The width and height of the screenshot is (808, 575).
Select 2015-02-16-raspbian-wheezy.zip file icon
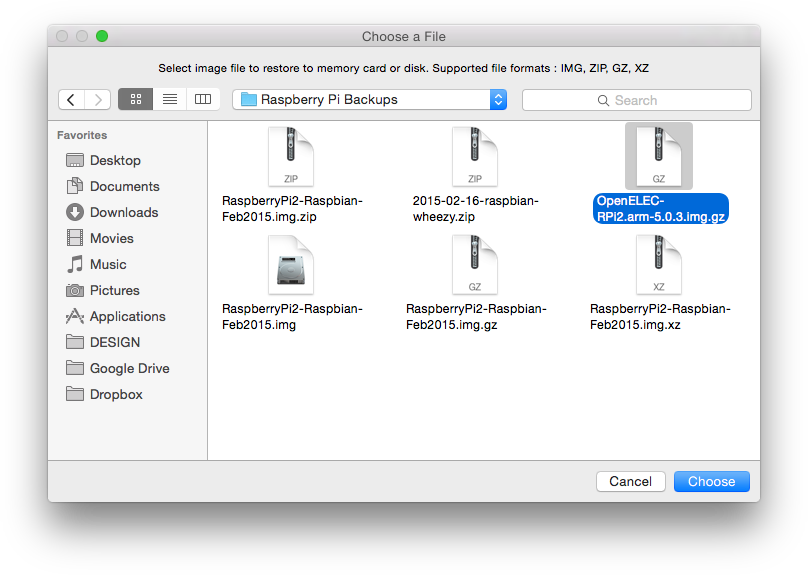click(475, 157)
